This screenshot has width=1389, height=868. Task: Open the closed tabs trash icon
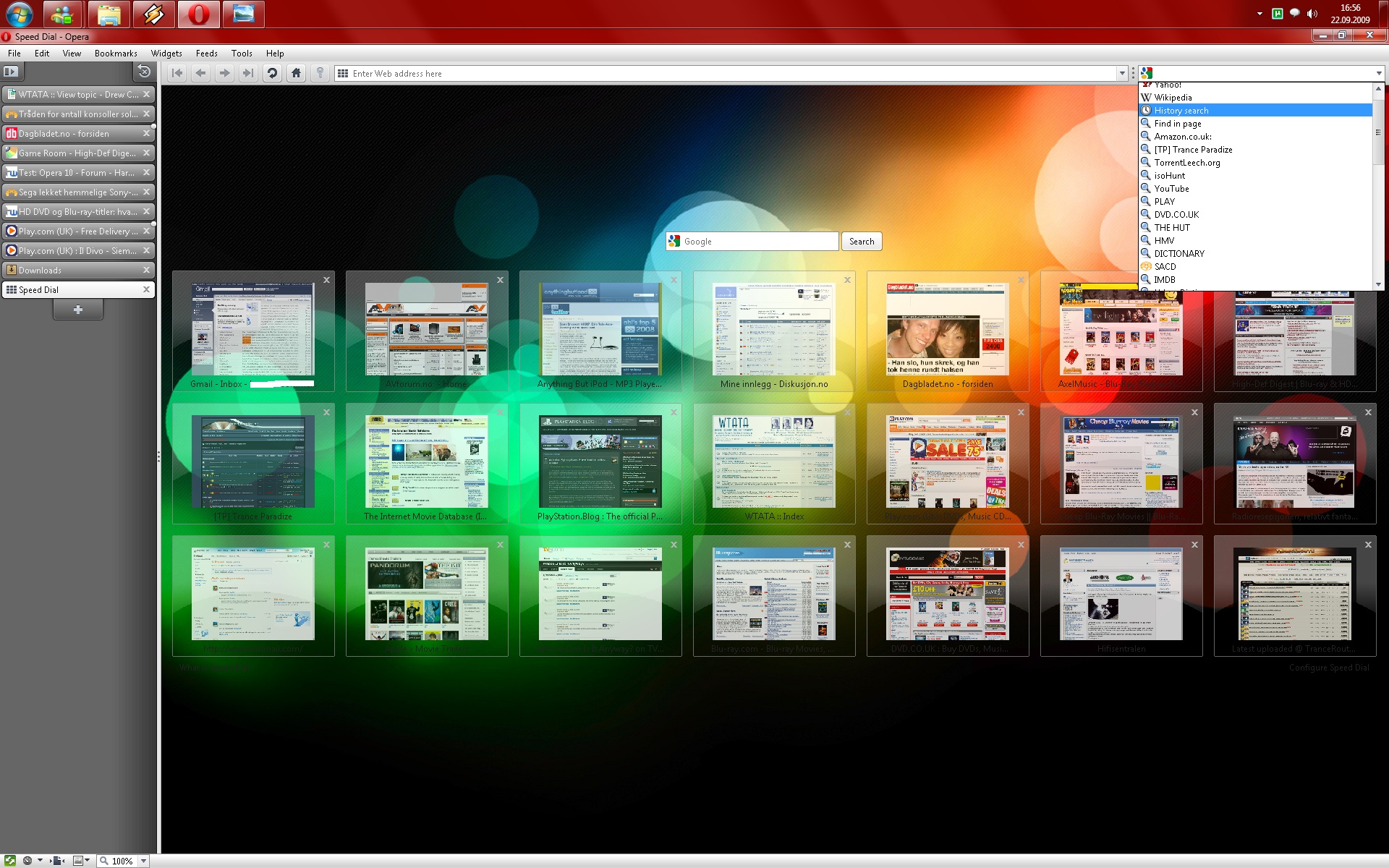point(144,72)
